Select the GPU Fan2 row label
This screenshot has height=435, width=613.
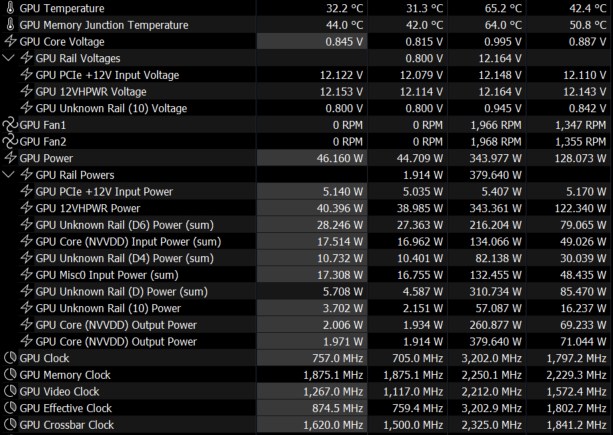pos(43,141)
